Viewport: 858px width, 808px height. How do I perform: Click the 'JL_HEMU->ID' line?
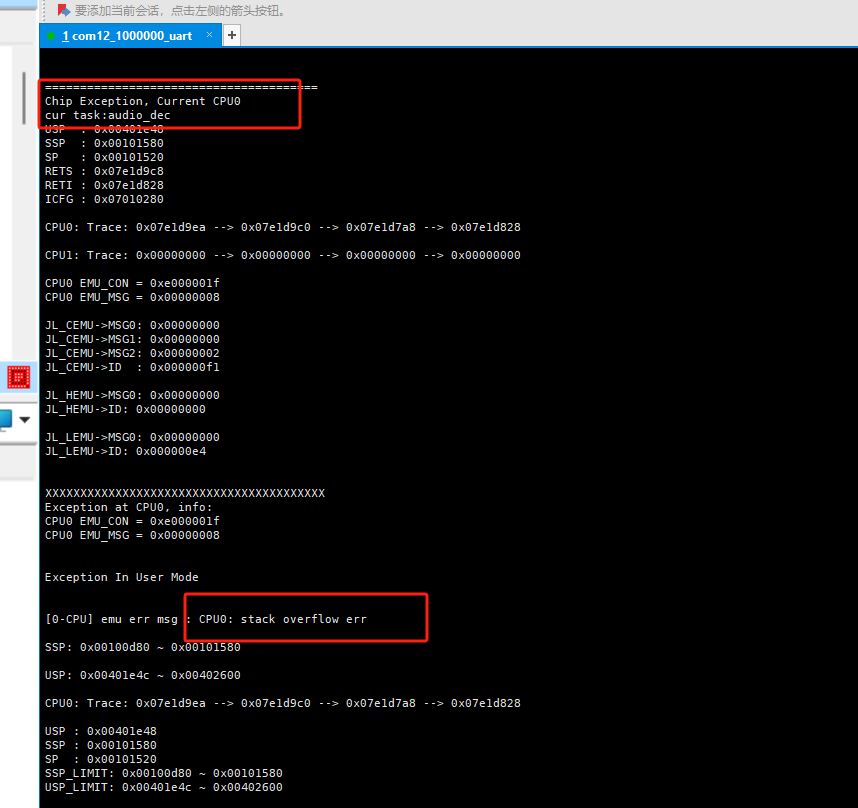pos(125,409)
